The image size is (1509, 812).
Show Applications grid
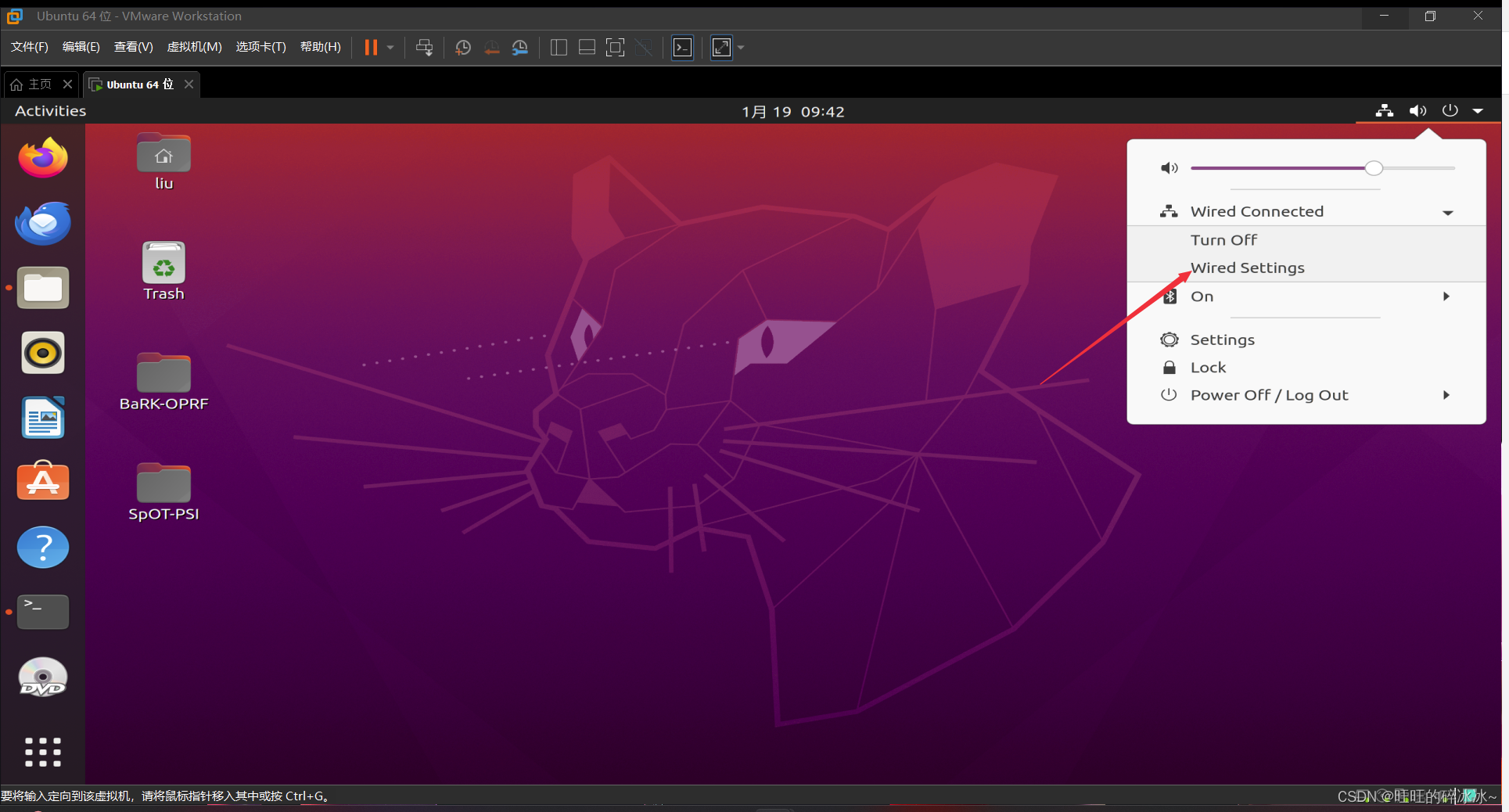pos(43,752)
